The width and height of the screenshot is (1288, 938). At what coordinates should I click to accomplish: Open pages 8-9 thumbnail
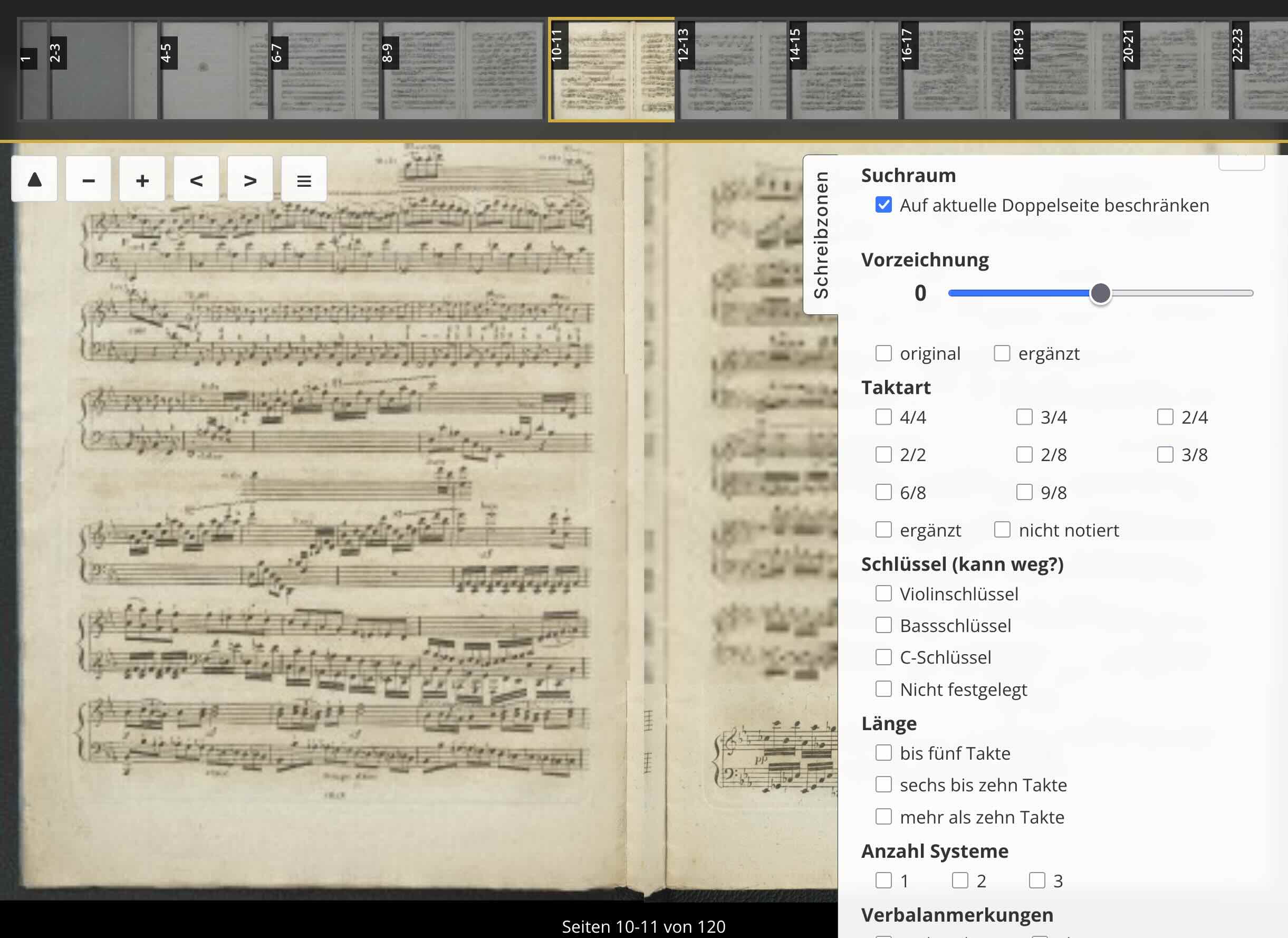[464, 70]
